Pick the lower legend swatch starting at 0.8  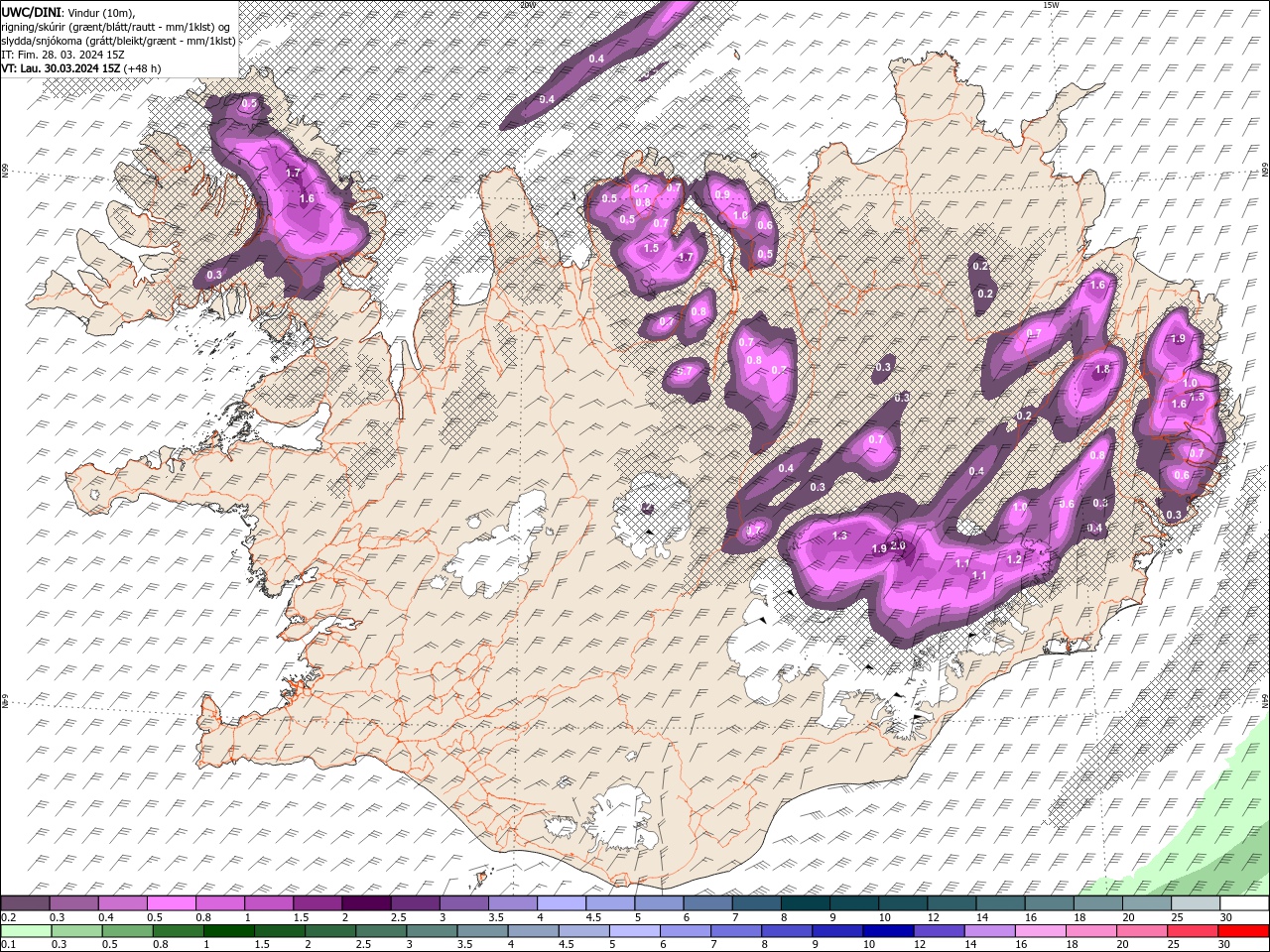(178, 930)
